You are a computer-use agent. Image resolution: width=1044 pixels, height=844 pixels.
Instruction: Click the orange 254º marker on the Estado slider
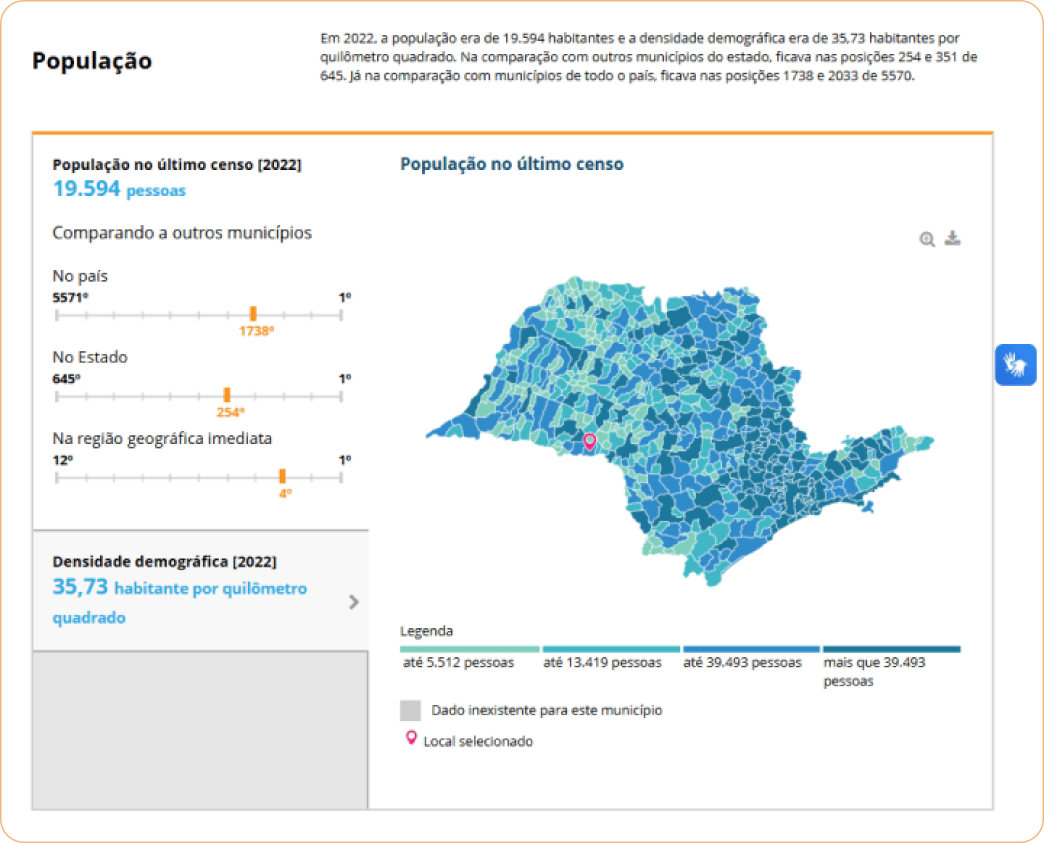coord(228,392)
